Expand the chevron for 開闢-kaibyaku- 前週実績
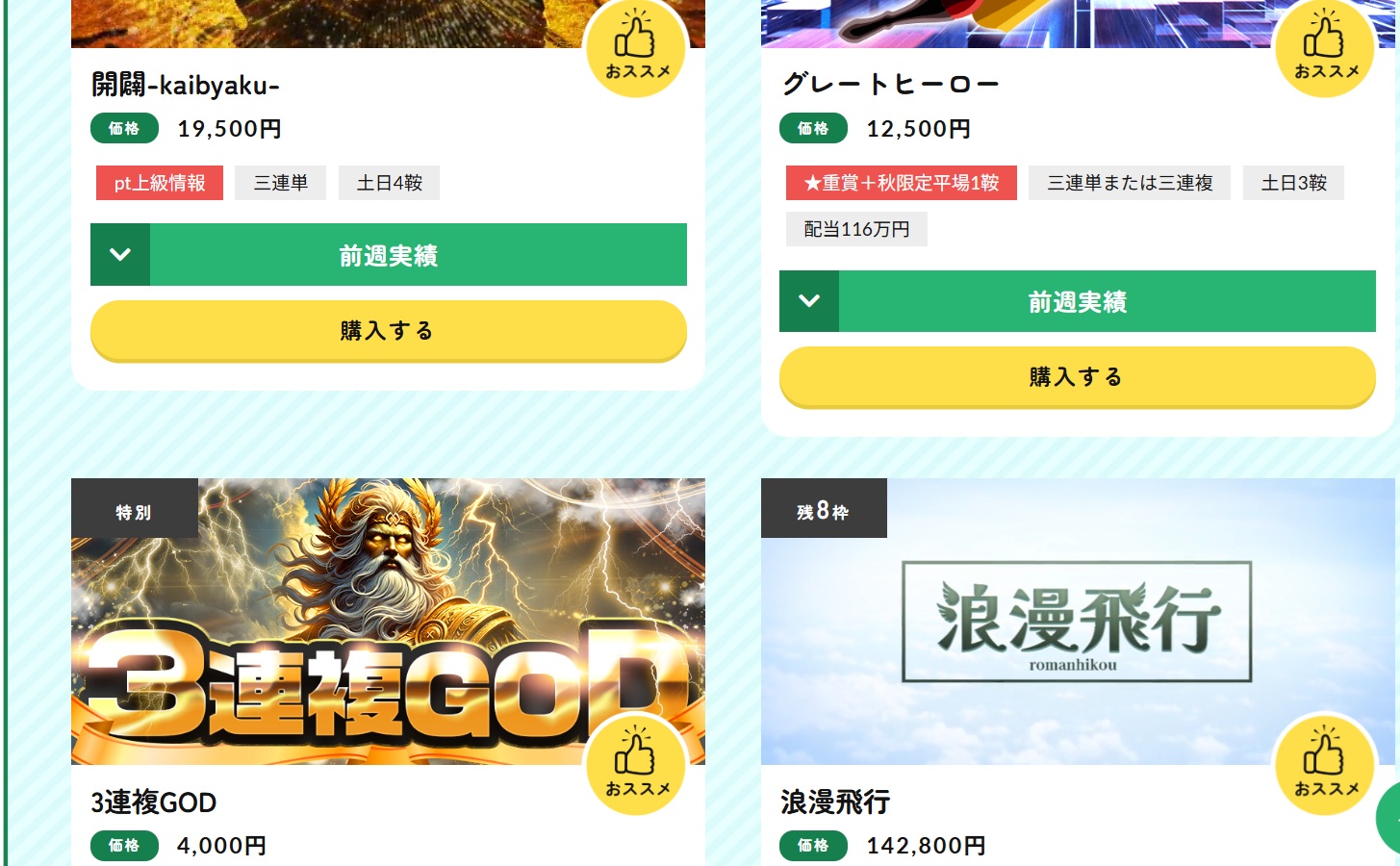Image resolution: width=1400 pixels, height=866 pixels. [120, 255]
